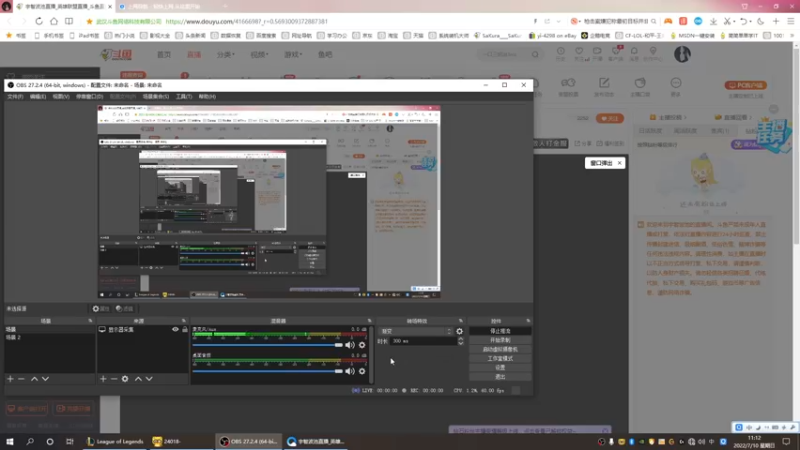
Task: Toggle lock on display capture source
Action: [185, 330]
